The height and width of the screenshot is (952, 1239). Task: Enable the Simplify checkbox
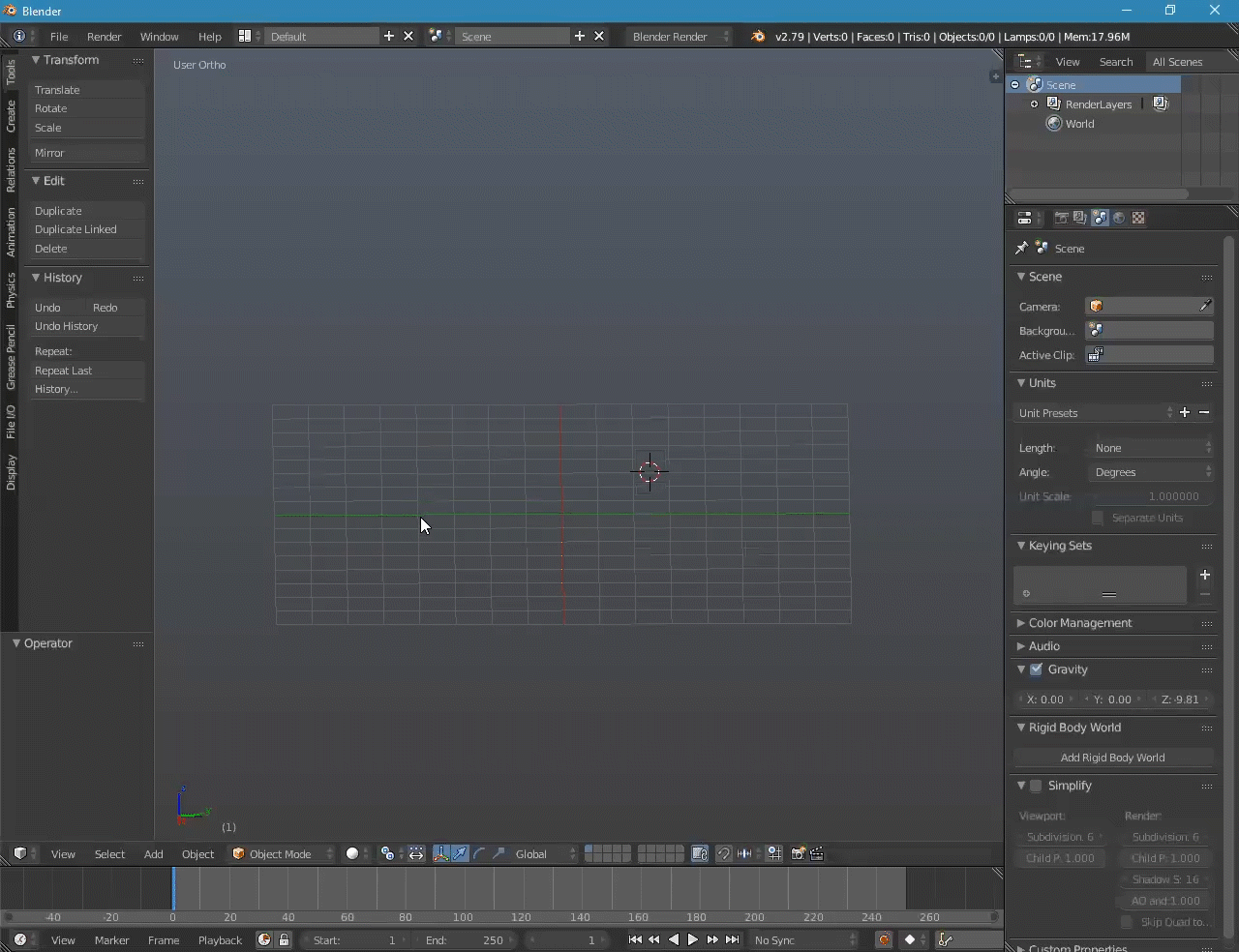point(1037,786)
